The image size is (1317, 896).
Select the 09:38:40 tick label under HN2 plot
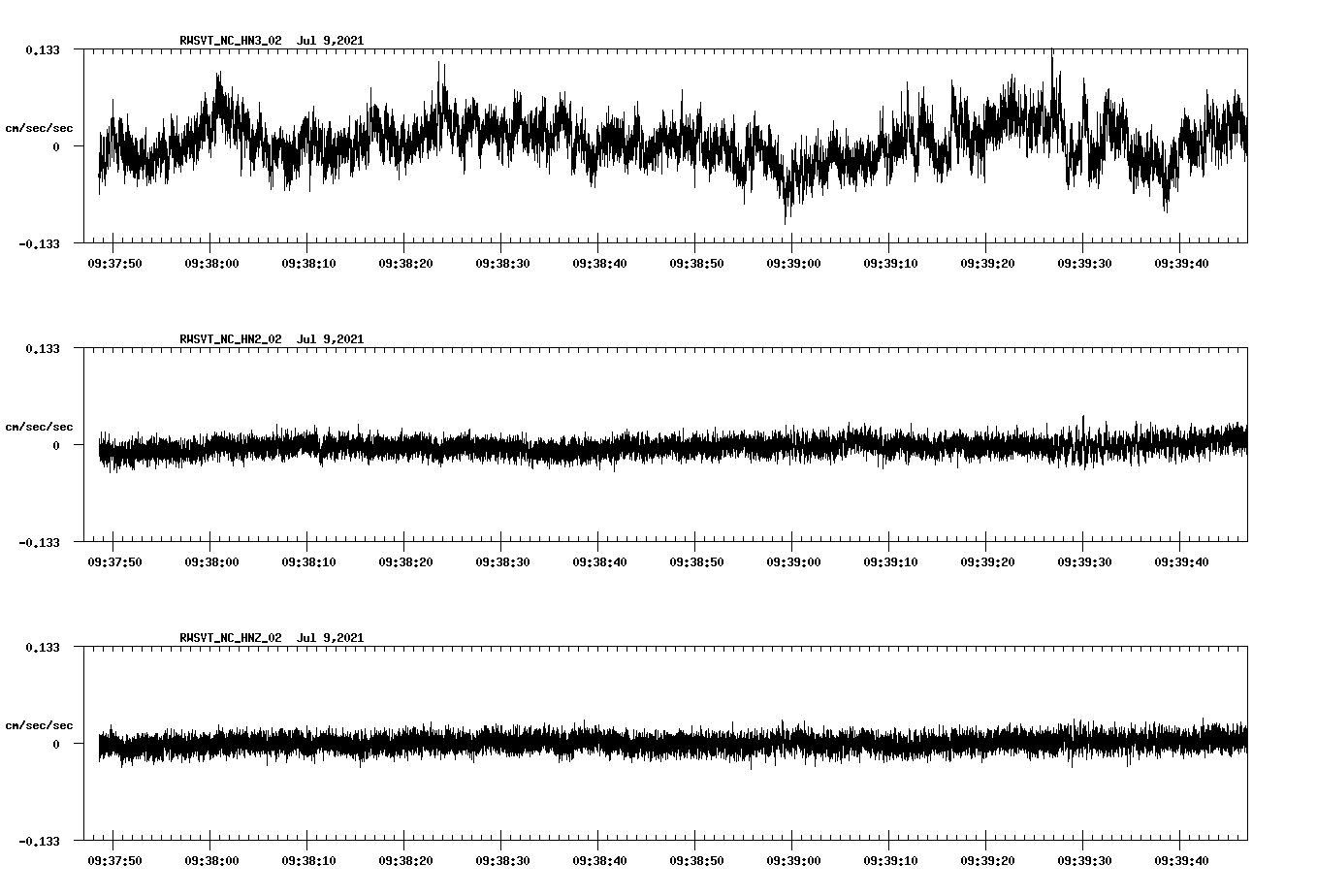pyautogui.click(x=599, y=562)
